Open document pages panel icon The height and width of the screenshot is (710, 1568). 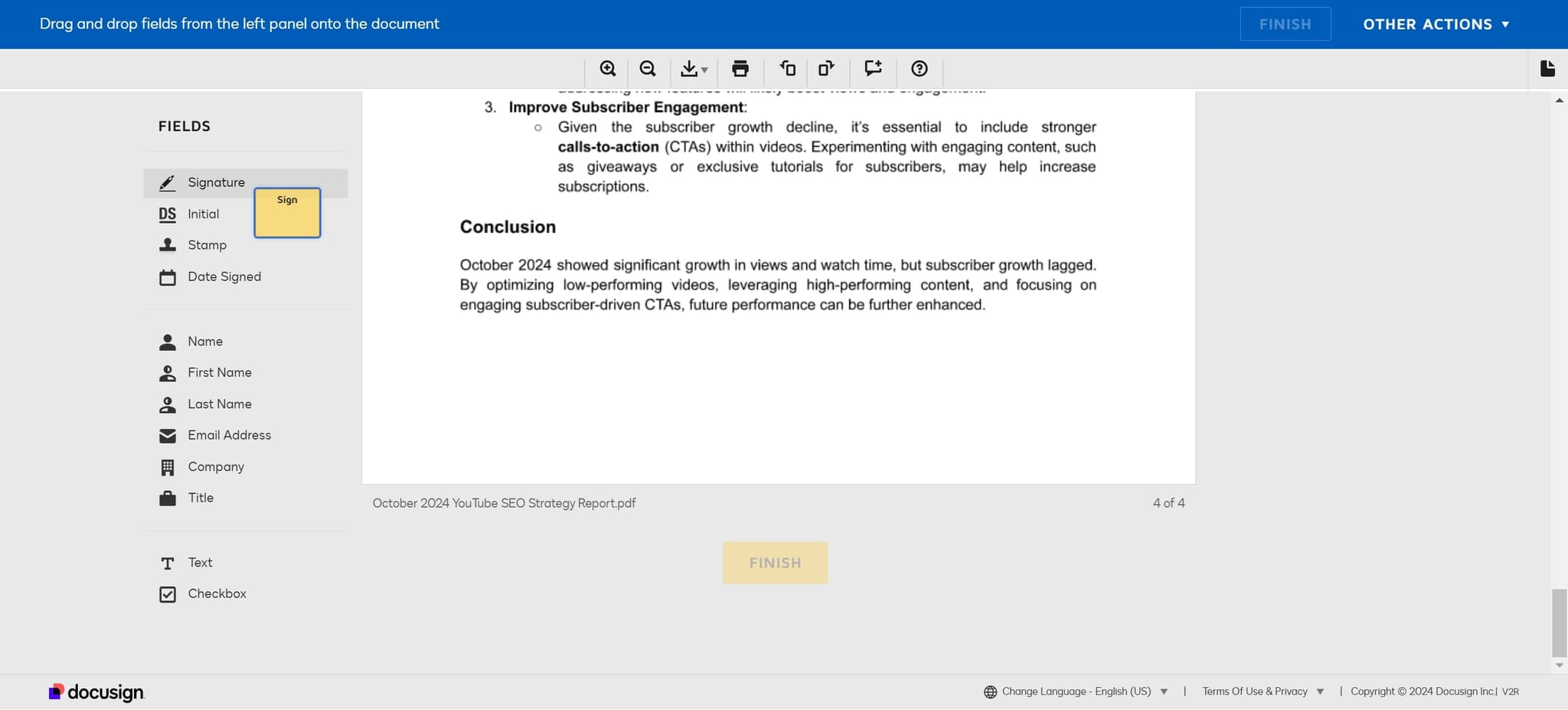tap(1547, 69)
